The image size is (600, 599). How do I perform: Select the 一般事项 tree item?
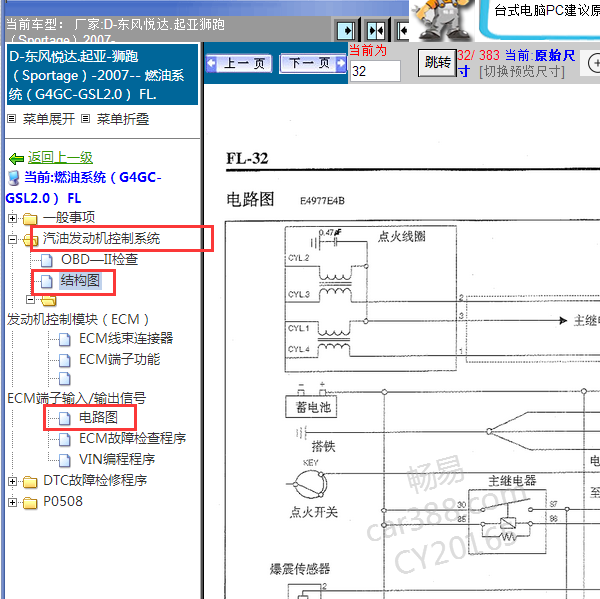coord(69,217)
